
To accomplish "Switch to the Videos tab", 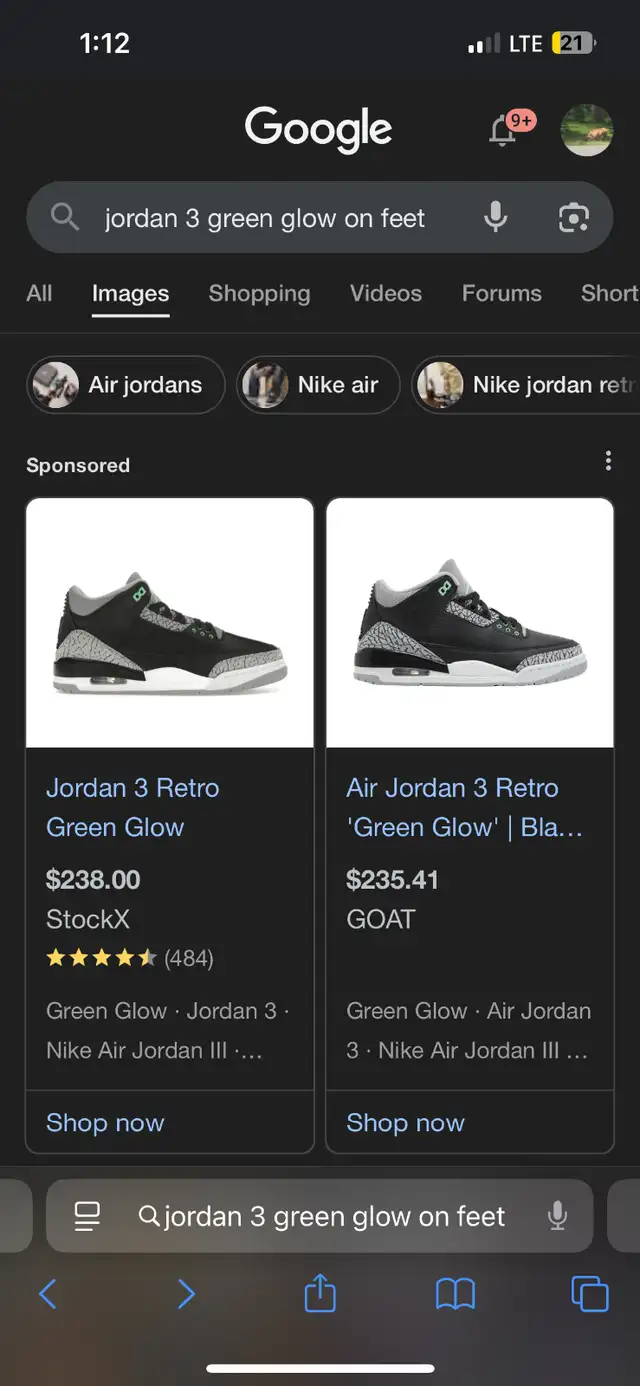I will (386, 293).
